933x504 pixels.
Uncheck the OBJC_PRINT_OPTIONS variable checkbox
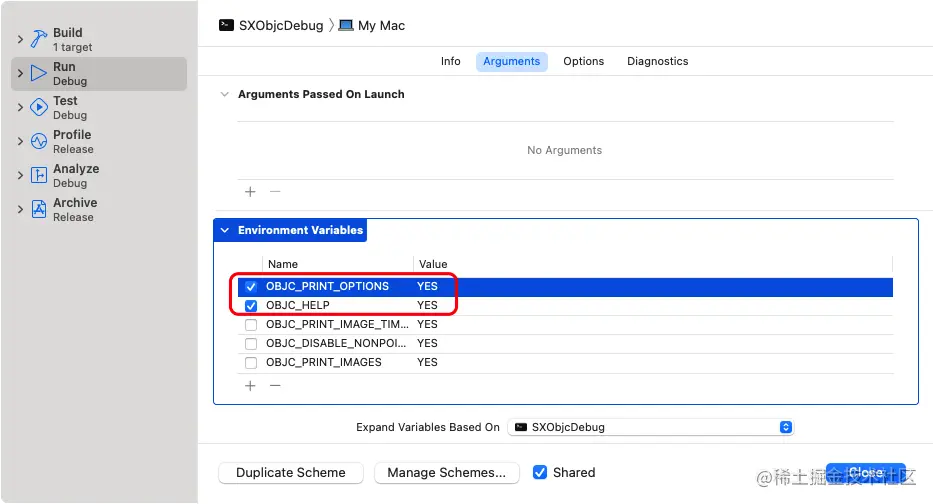[251, 287]
